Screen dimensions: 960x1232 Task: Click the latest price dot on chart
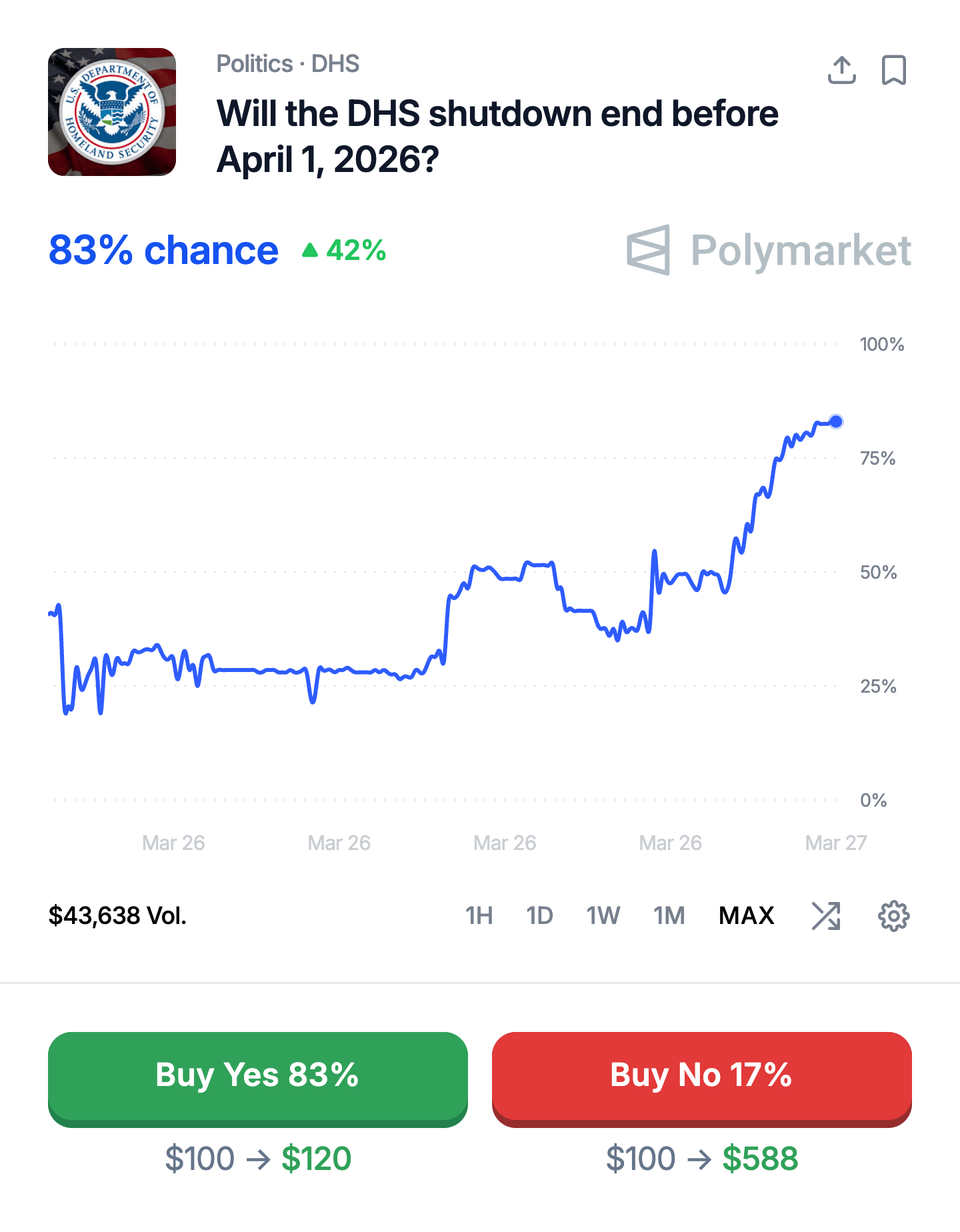click(x=836, y=421)
